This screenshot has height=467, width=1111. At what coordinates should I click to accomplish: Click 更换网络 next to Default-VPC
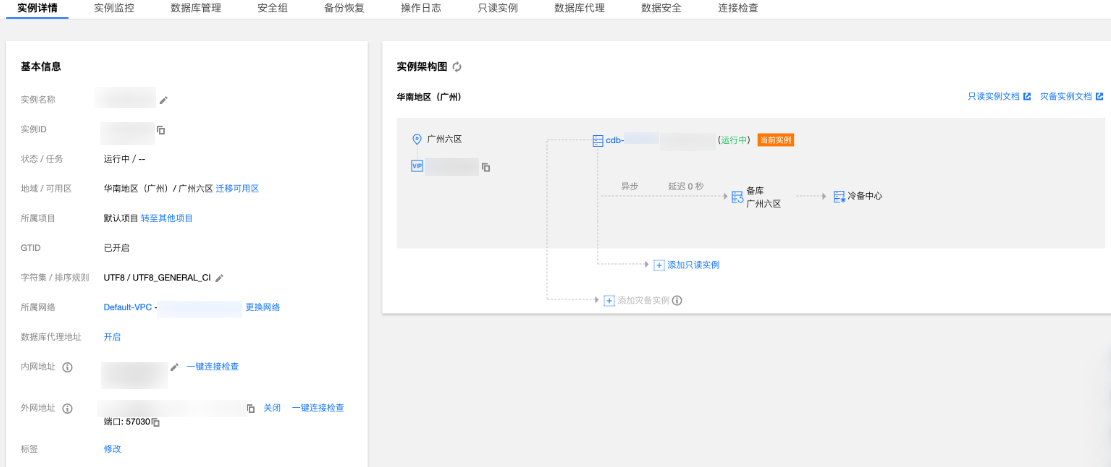click(263, 307)
